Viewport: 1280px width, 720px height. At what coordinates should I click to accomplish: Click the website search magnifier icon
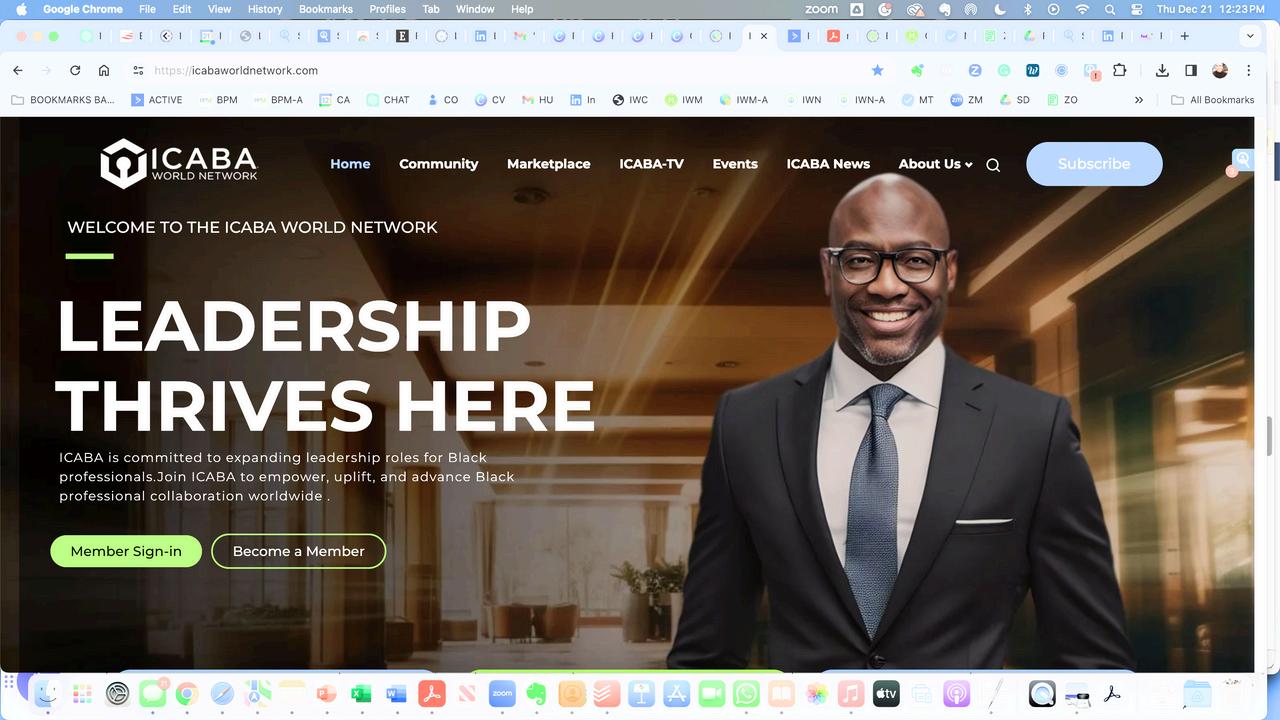[993, 165]
